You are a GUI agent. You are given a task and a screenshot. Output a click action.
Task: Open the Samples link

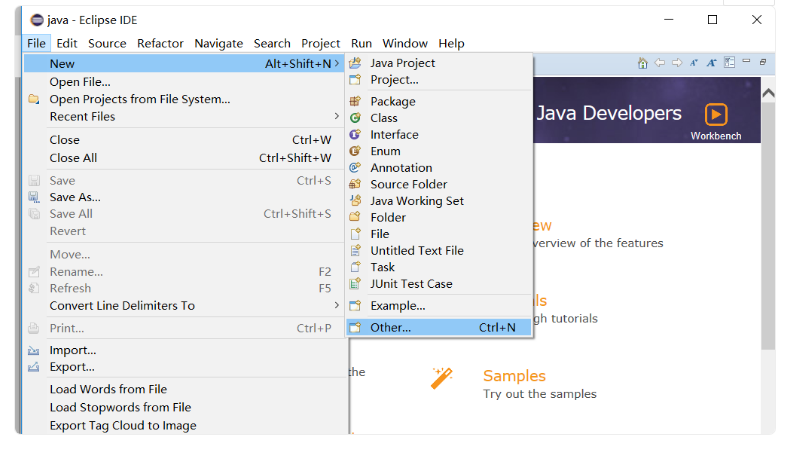[x=514, y=376]
